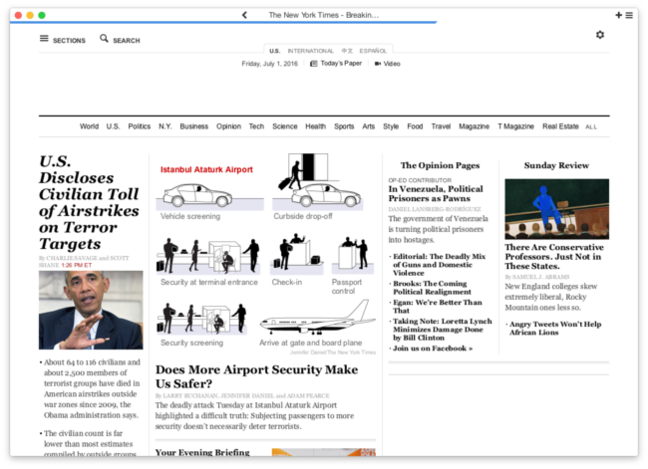This screenshot has height=469, width=648.
Task: Go back using the browser back arrow
Action: [x=244, y=15]
